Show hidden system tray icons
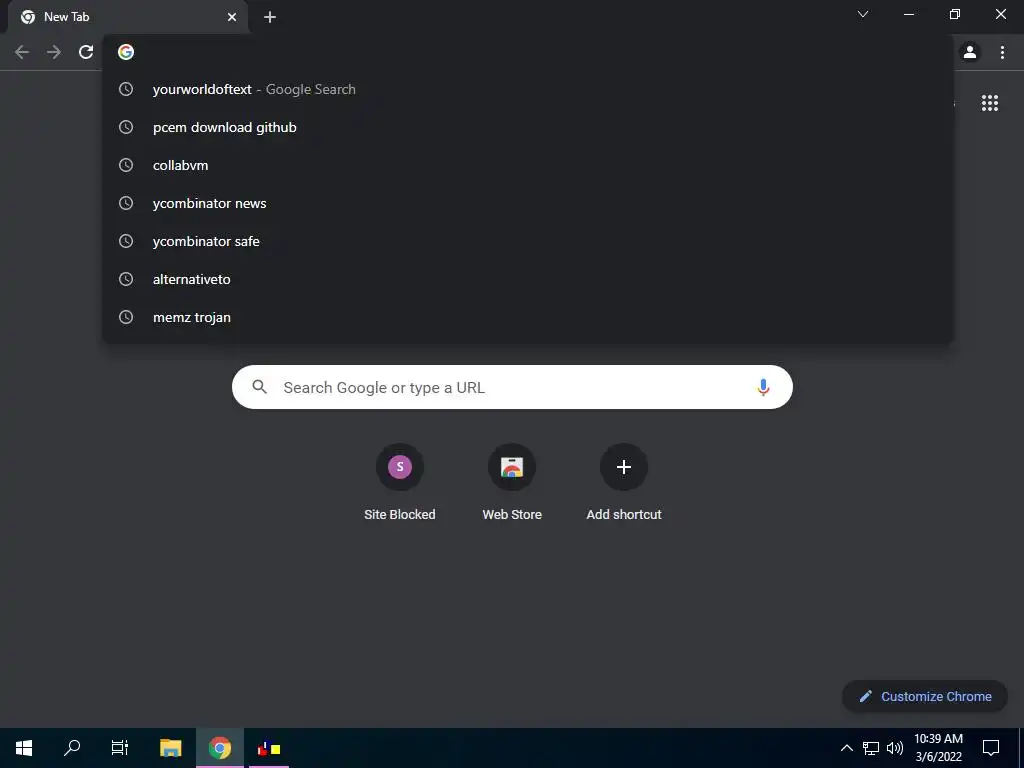1024x768 pixels. coord(846,748)
